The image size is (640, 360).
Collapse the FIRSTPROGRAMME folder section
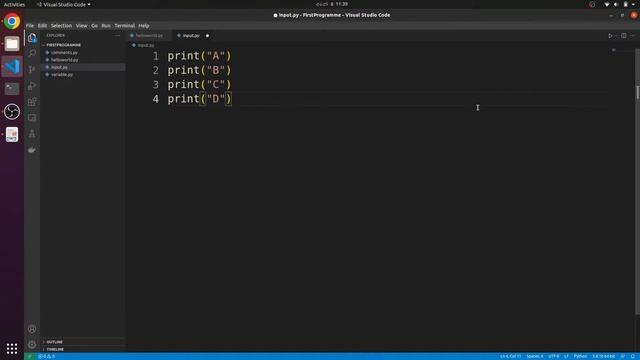(83, 45)
